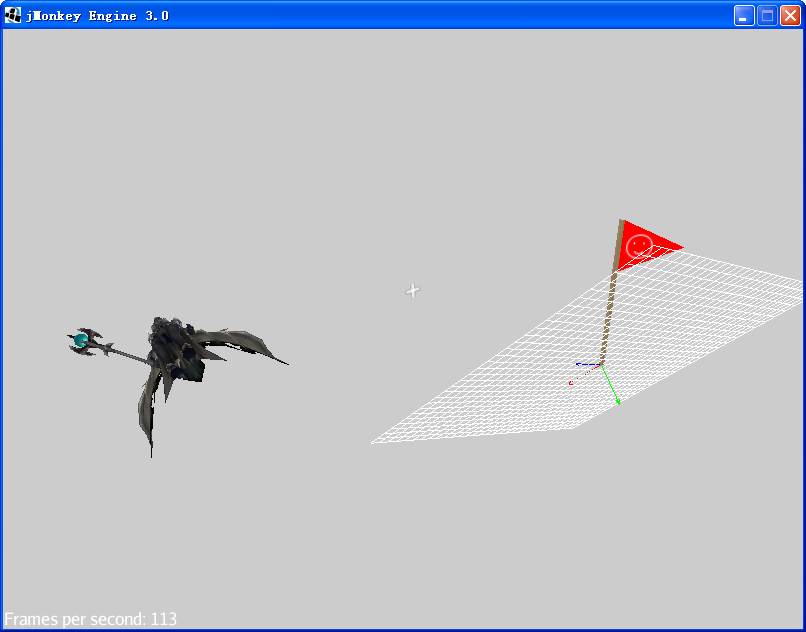Close the jMonkey Engine 3.0 window

pos(790,15)
